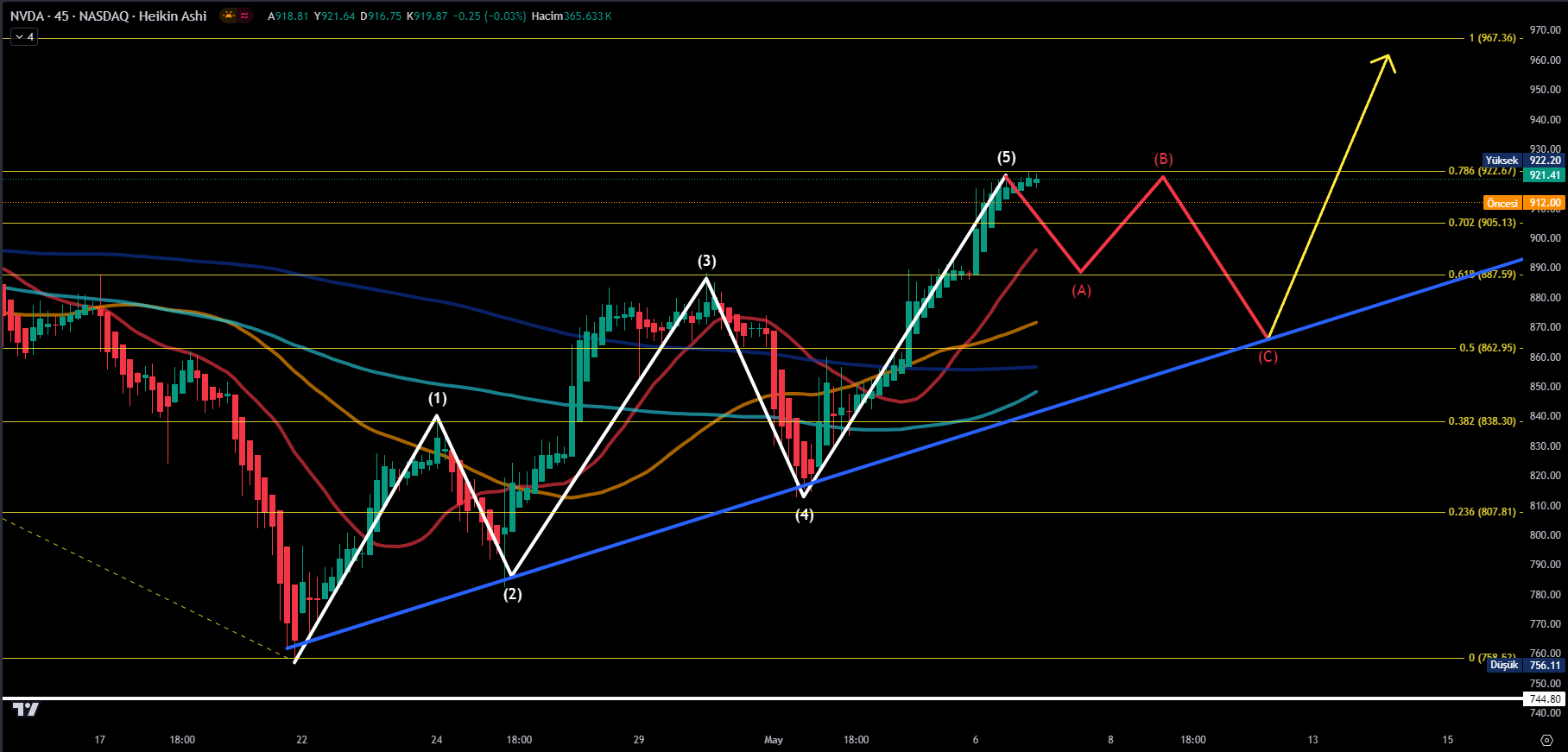Select the Fibonacci 0.618 (887.59) level label

1482,275
